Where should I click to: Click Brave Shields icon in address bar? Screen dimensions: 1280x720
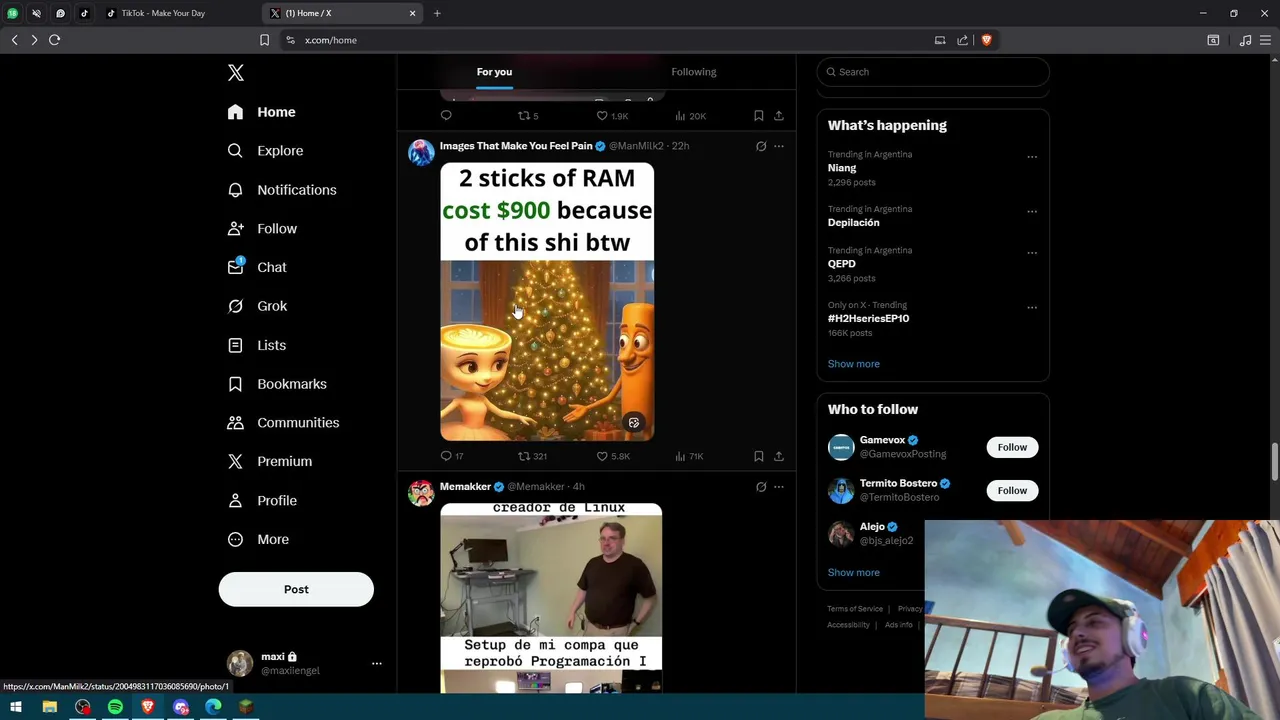pyautogui.click(x=986, y=40)
